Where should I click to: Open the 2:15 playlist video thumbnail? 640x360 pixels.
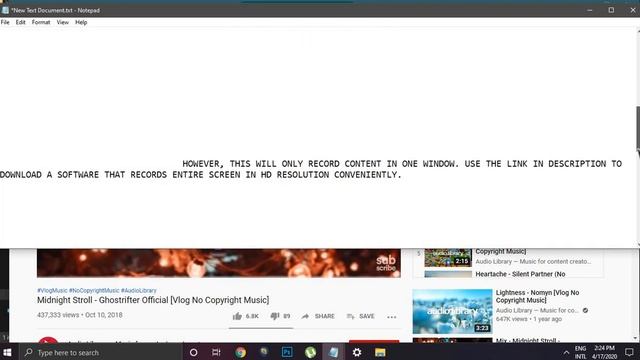pyautogui.click(x=448, y=258)
